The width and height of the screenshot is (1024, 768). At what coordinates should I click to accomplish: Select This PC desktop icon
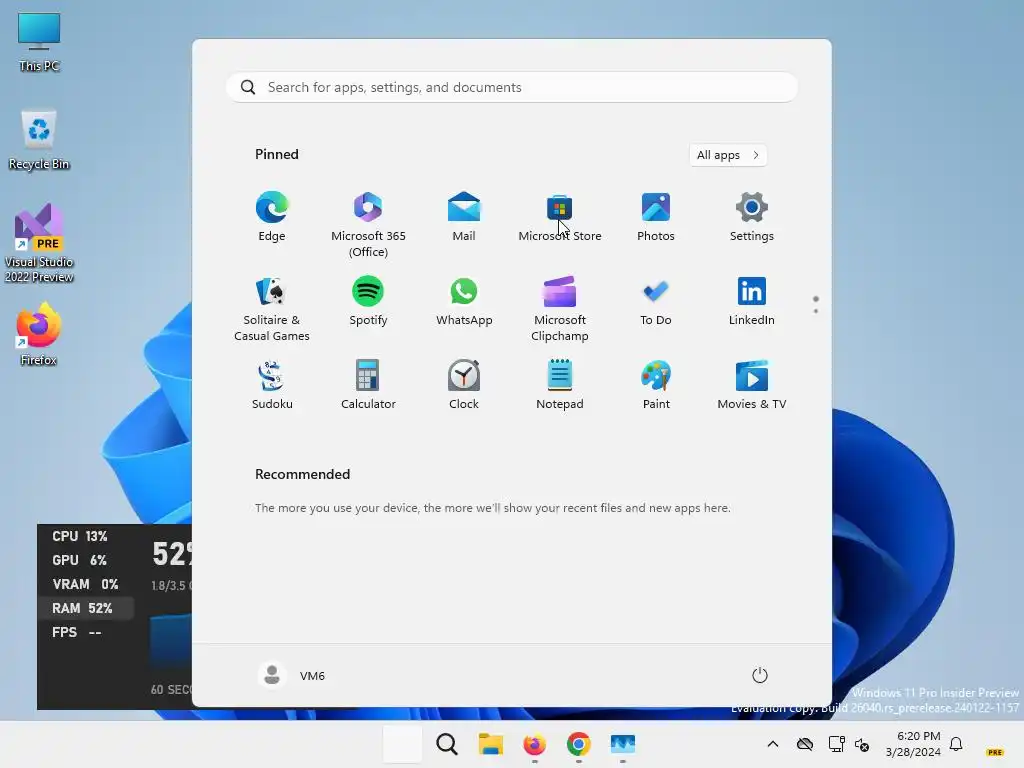click(39, 42)
